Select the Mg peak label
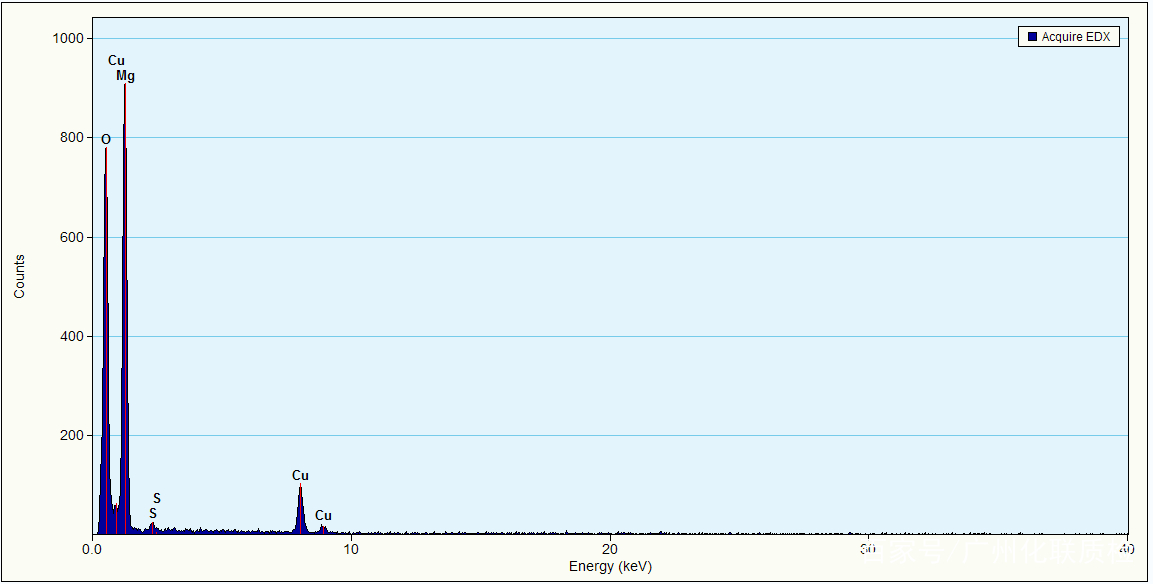The height and width of the screenshot is (584, 1153). [125, 76]
